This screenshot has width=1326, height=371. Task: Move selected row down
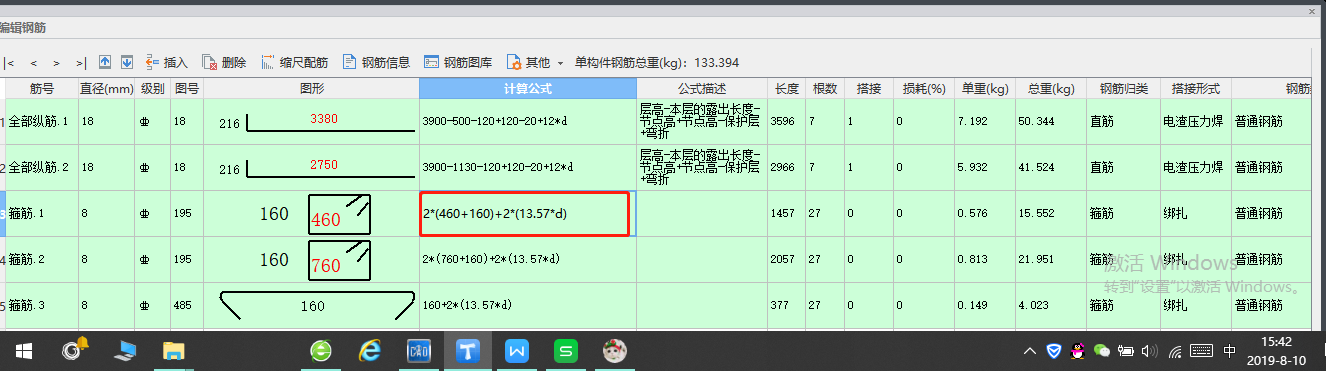(x=127, y=62)
